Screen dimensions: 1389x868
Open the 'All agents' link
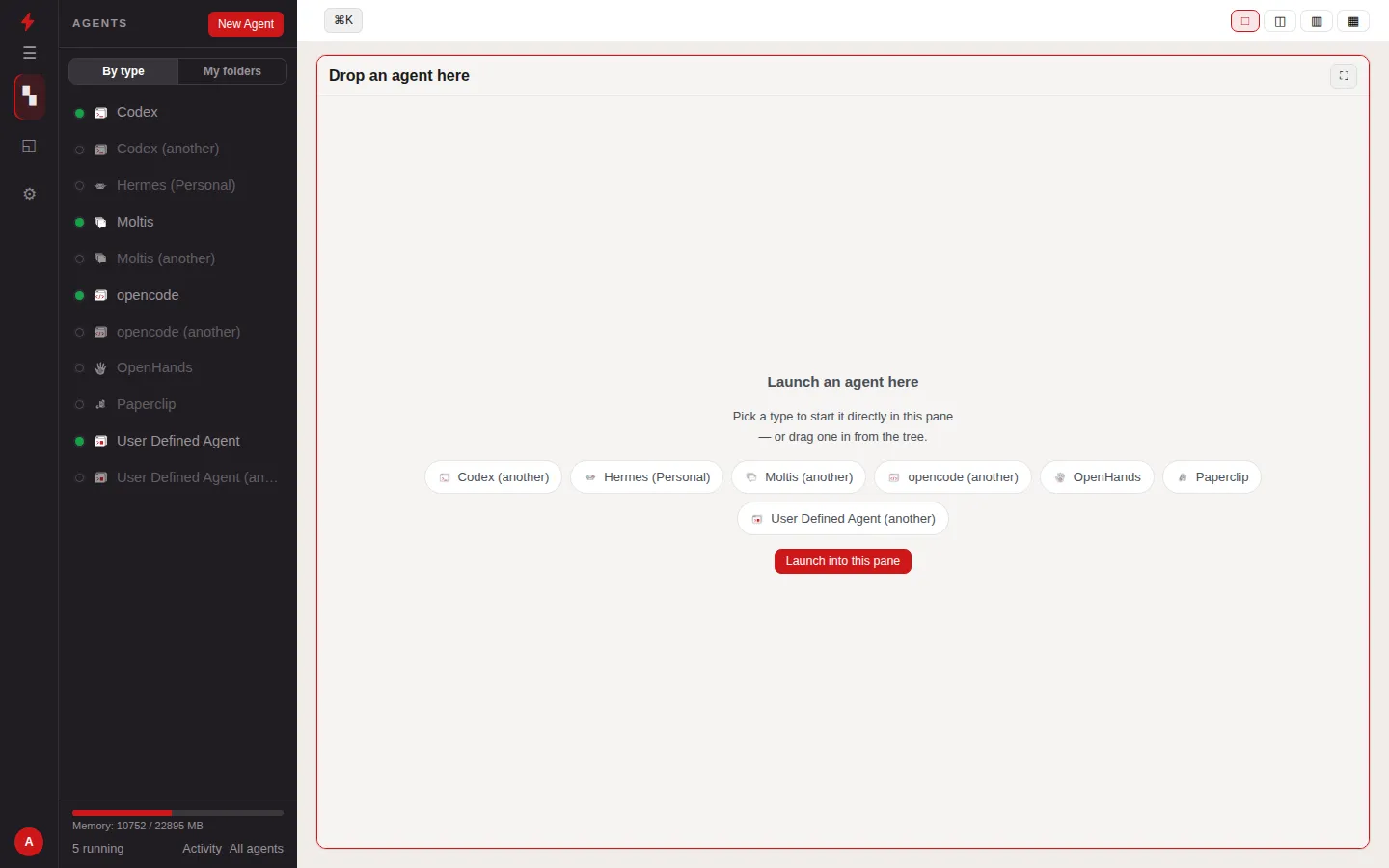(257, 849)
